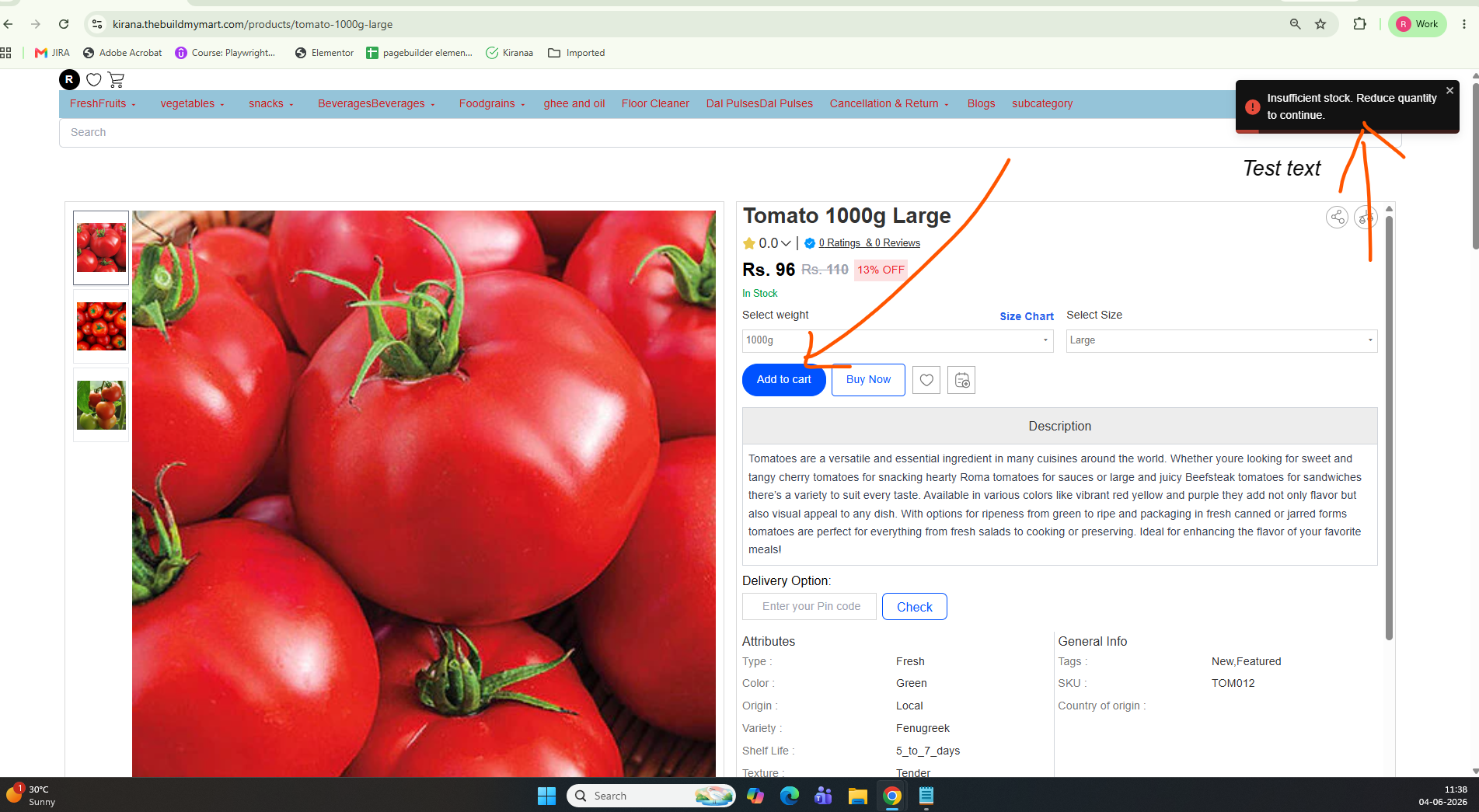Close the insufficient stock notification

tap(1449, 91)
